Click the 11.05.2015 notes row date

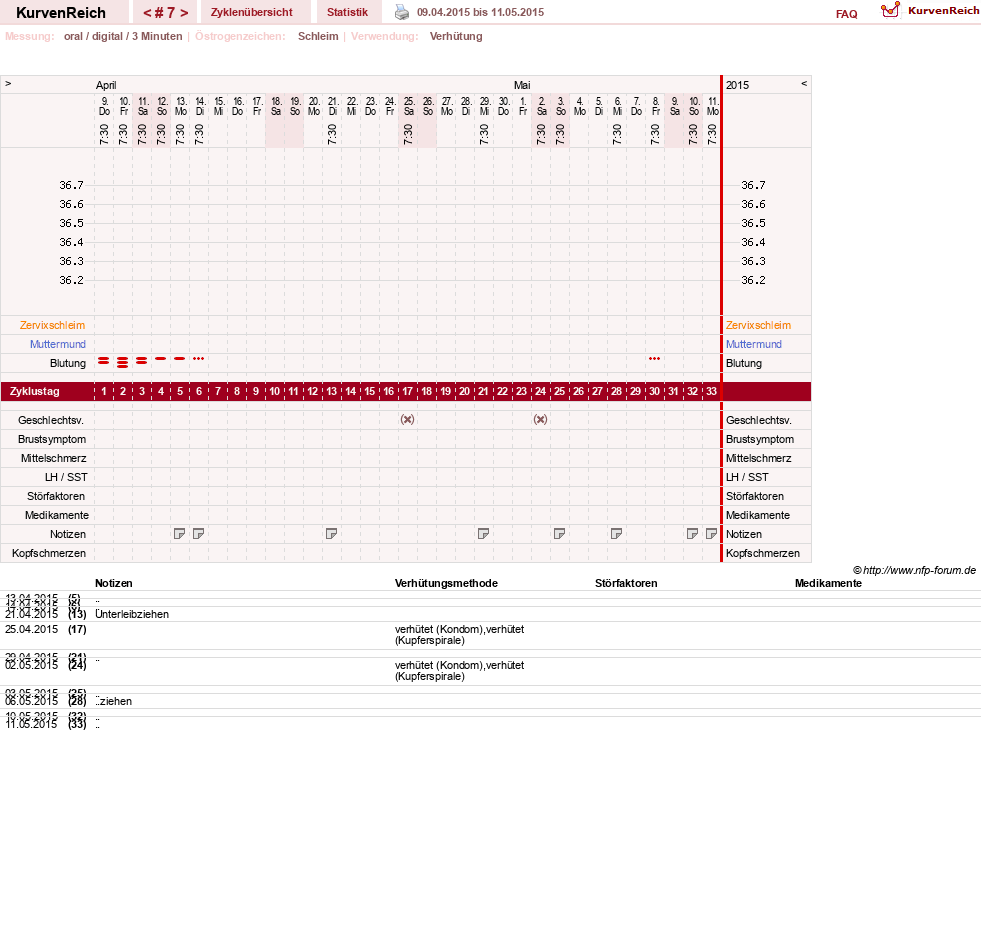tap(31, 724)
